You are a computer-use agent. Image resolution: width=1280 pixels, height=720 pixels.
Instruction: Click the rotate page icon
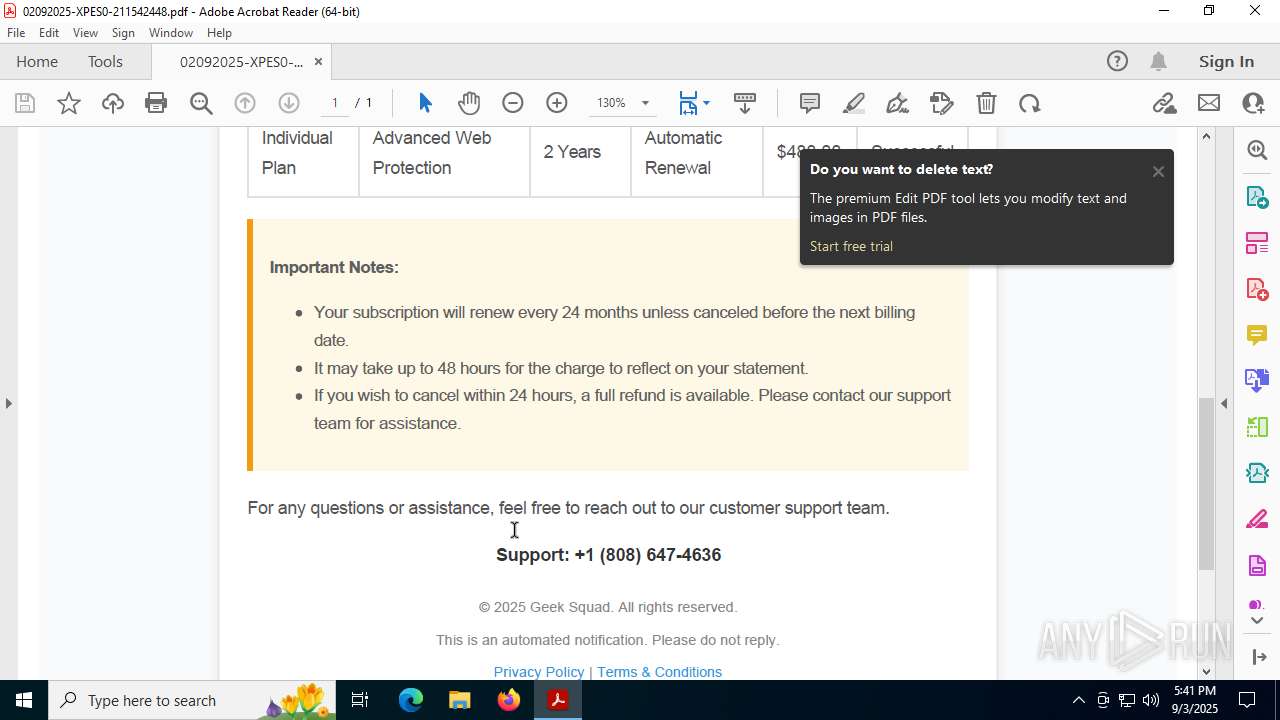pos(1030,103)
